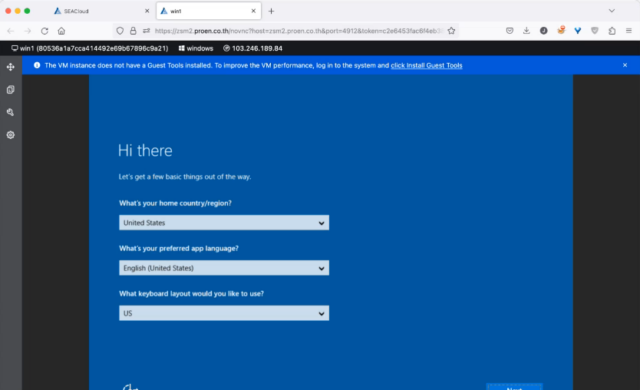Viewport: 640px width, 390px height.
Task: Open the preferred app language dropdown
Action: pyautogui.click(x=224, y=268)
